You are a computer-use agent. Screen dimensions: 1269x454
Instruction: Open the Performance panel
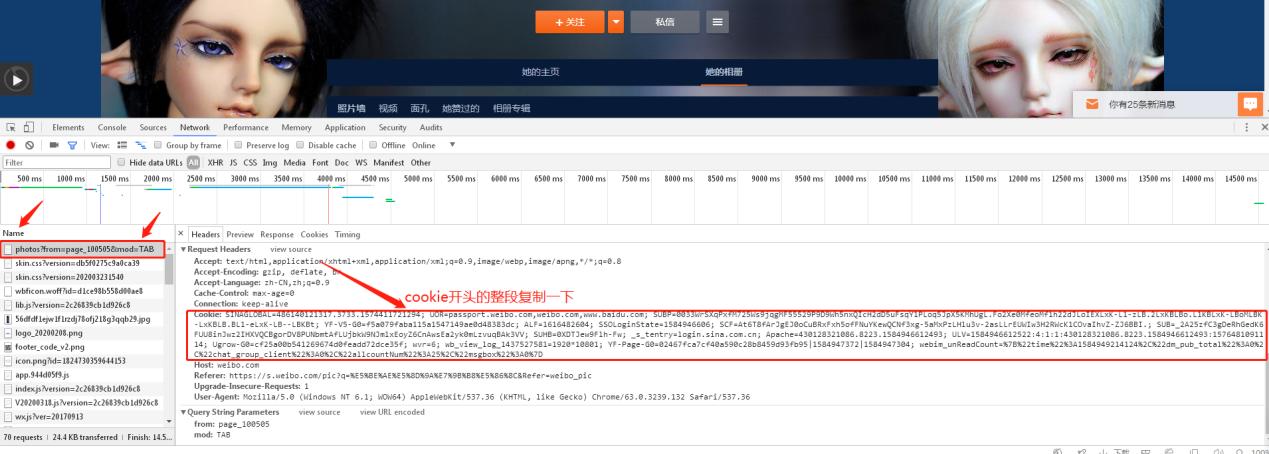pyautogui.click(x=245, y=127)
